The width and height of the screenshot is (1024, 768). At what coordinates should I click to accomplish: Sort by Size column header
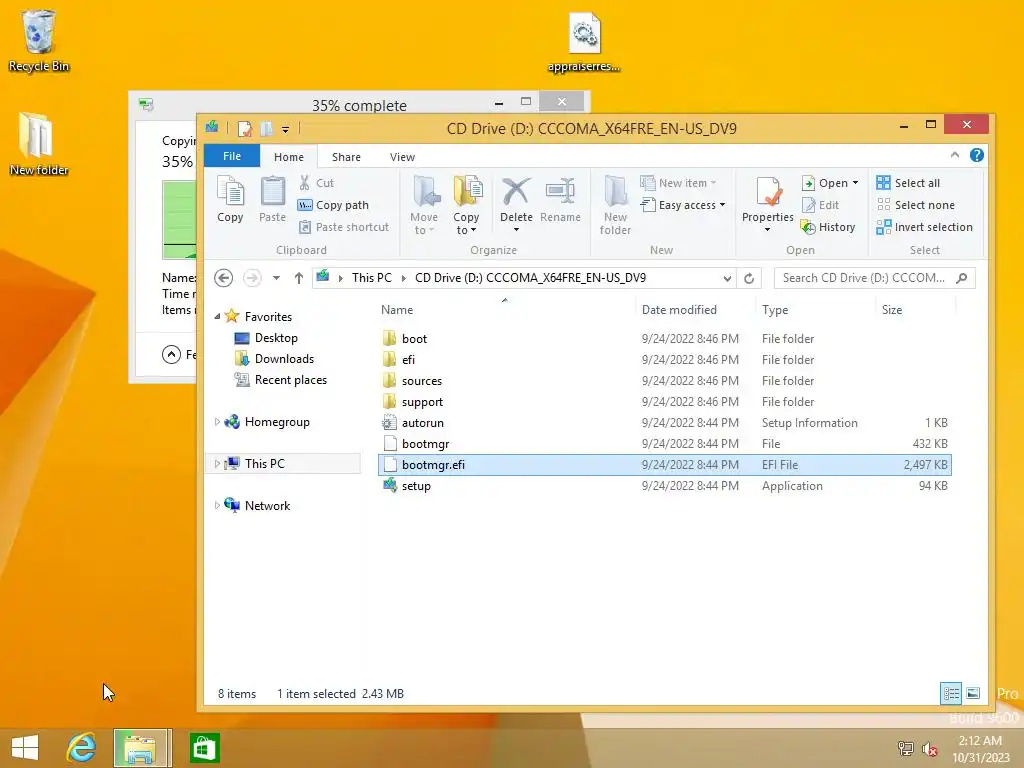pyautogui.click(x=916, y=310)
